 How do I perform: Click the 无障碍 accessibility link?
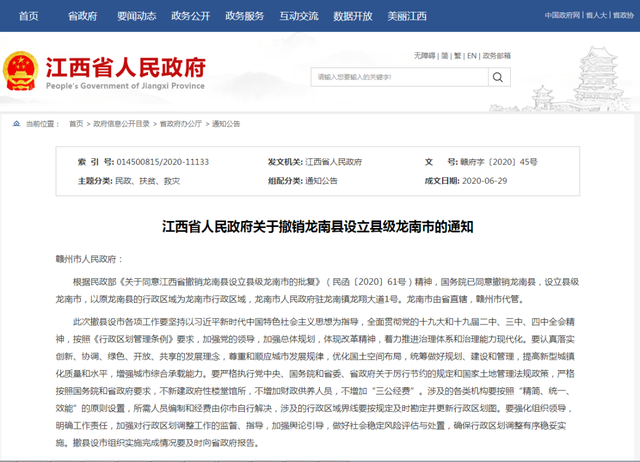[424, 56]
